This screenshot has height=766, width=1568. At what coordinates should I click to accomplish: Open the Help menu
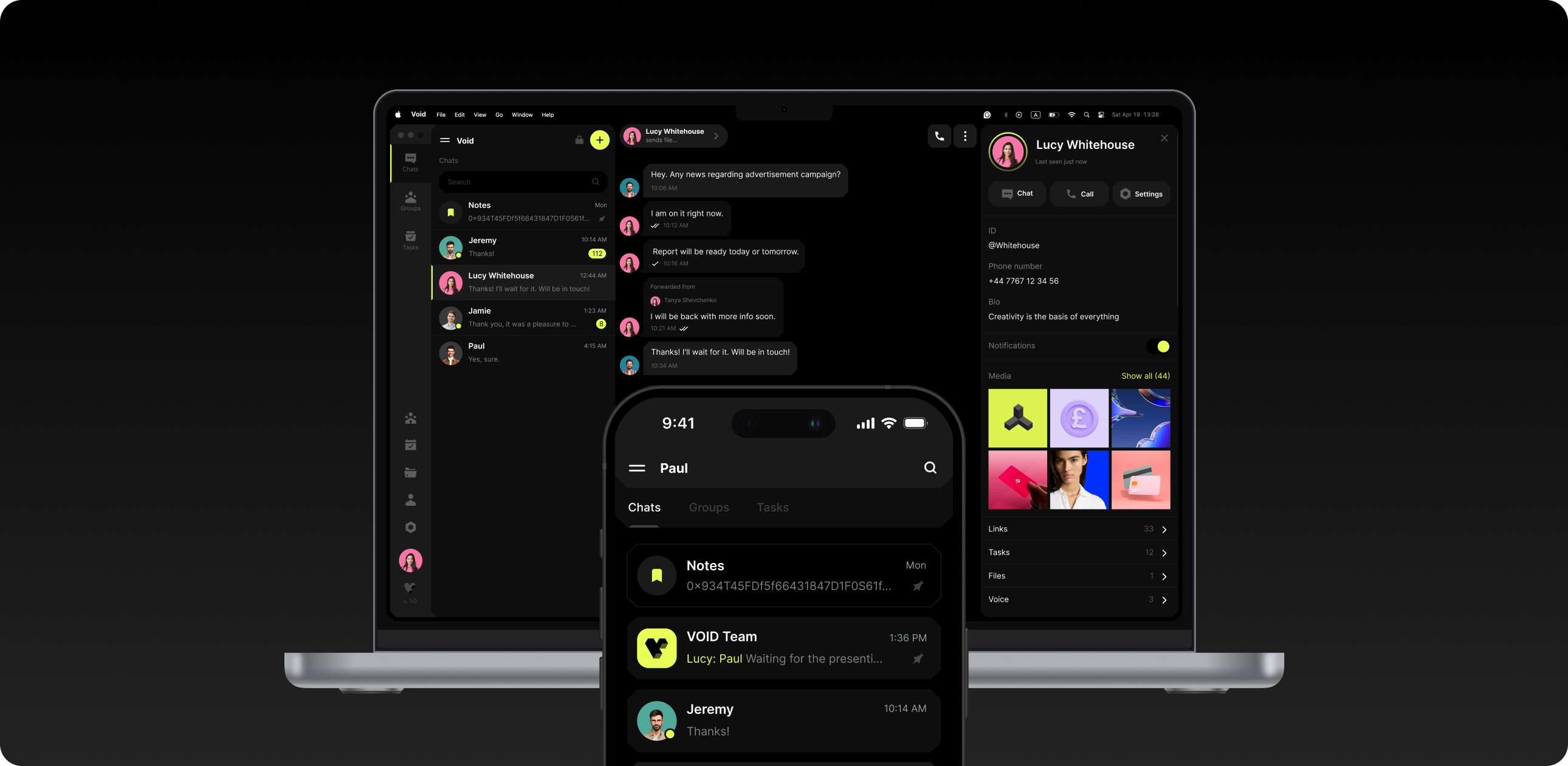[548, 114]
